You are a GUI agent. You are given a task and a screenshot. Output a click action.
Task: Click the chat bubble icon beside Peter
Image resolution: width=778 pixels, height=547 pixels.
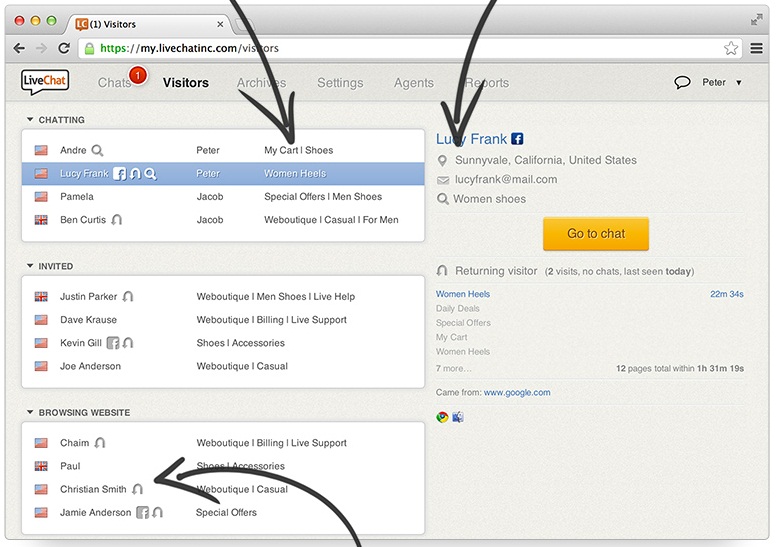[x=683, y=83]
